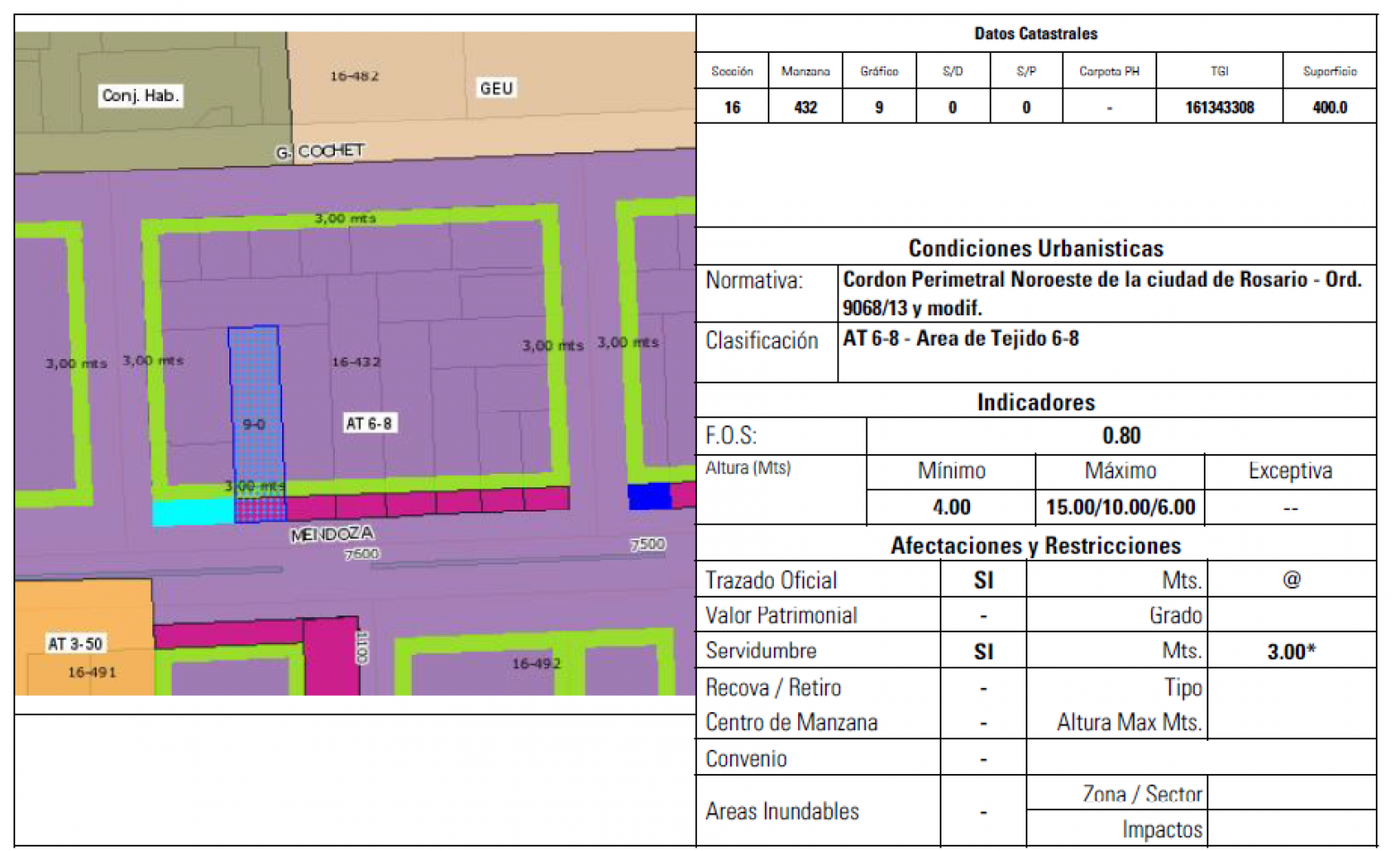Click the Superficie value 400.0
The width and height of the screenshot is (1400, 851).
point(1329,107)
